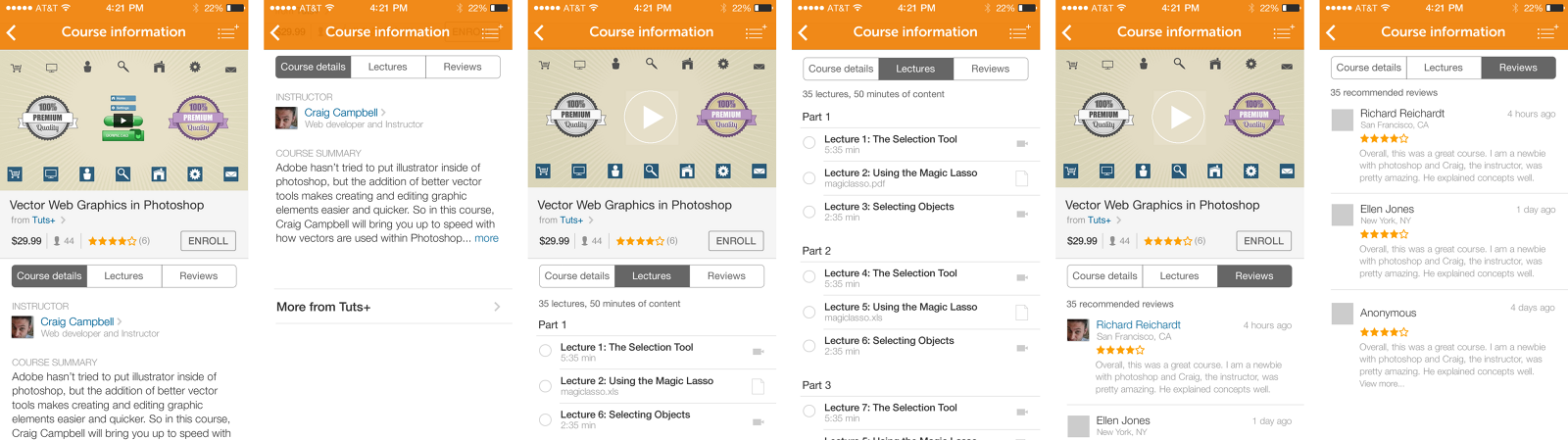Expand the truncated course summary via 'more'
This screenshot has width=1568, height=440.
pyautogui.click(x=486, y=238)
